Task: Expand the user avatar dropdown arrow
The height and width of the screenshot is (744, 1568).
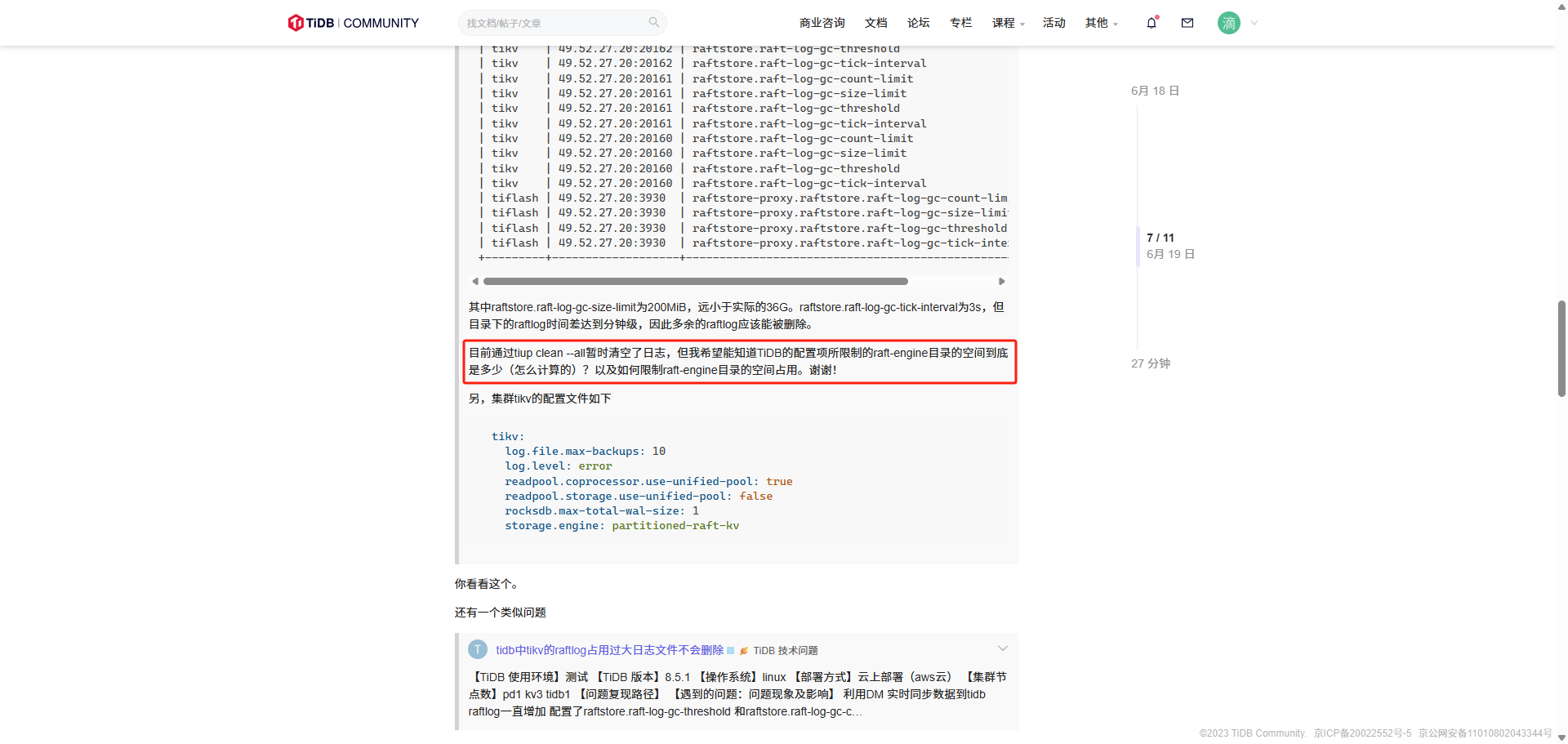Action: 1254,23
